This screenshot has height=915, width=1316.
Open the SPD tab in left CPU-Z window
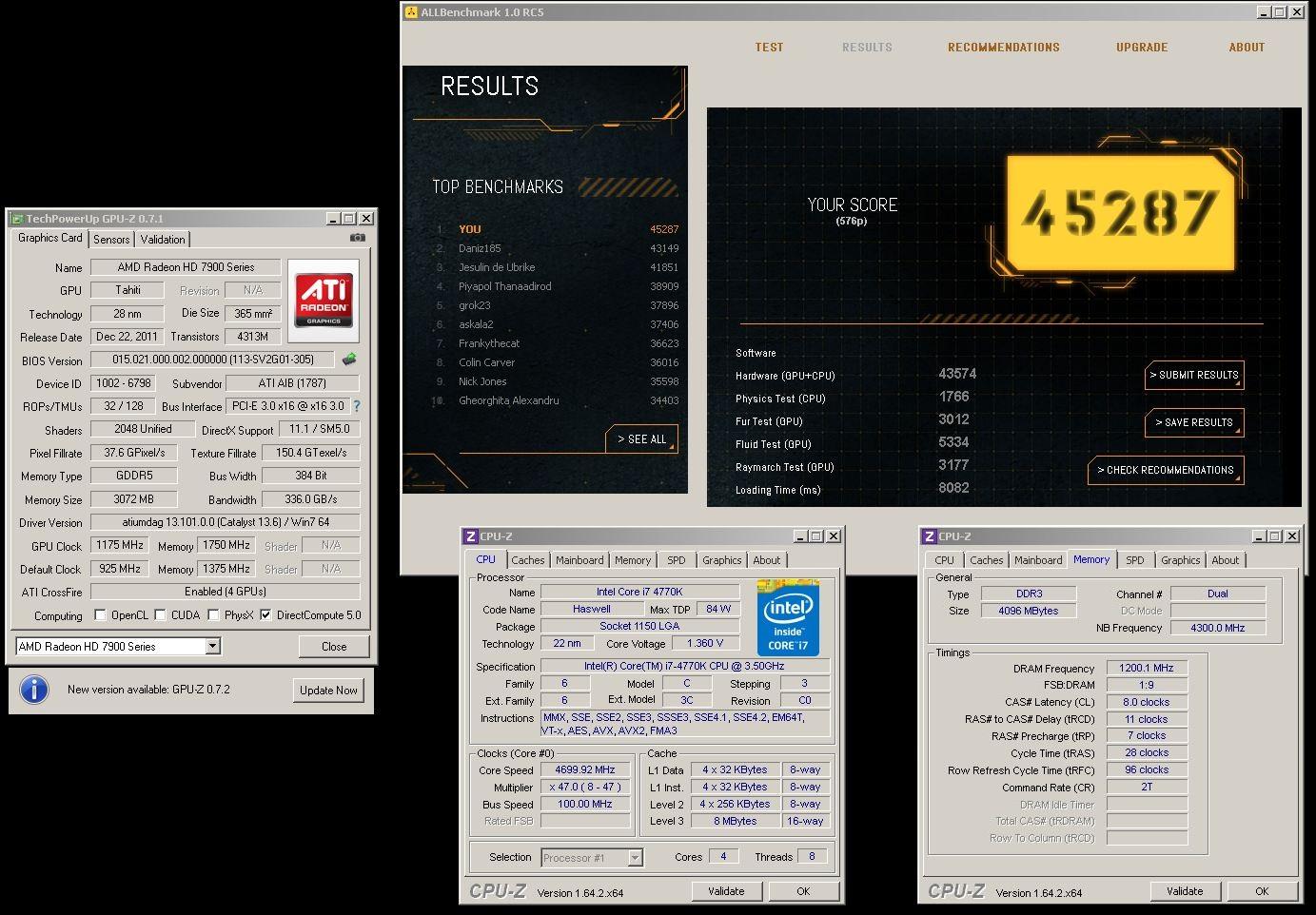(677, 561)
